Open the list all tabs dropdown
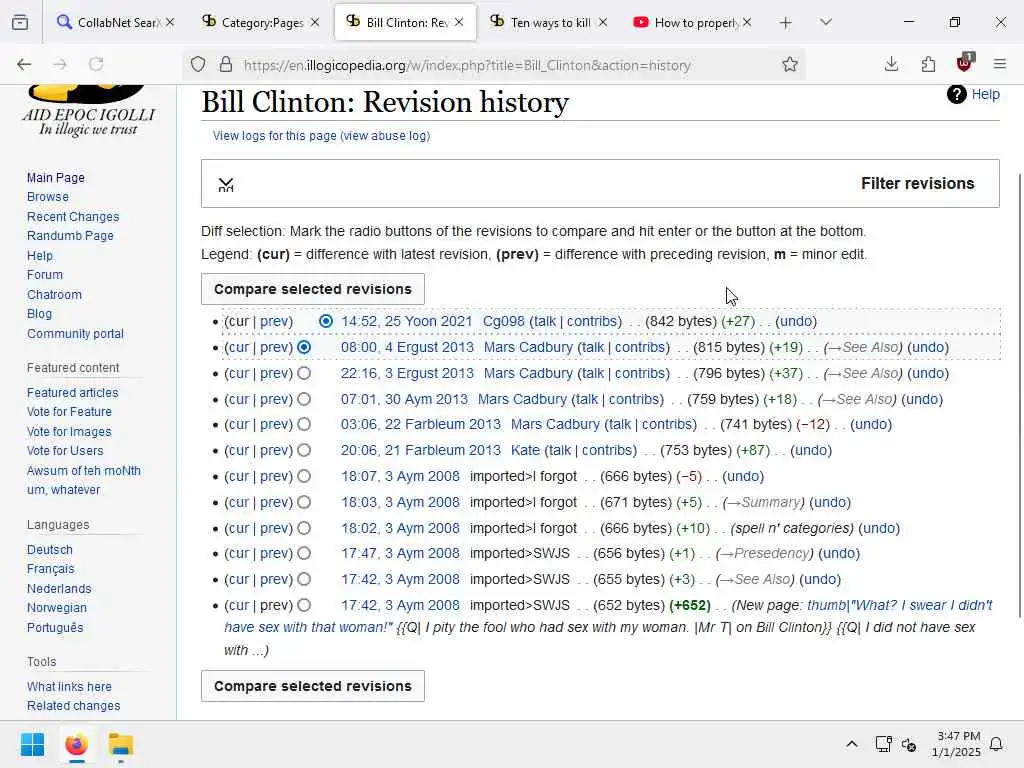 coord(826,23)
